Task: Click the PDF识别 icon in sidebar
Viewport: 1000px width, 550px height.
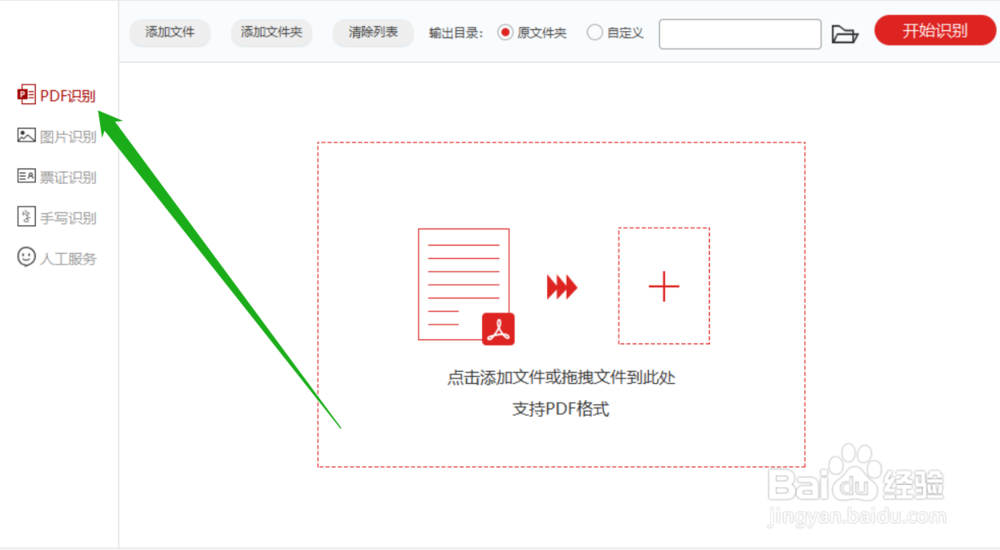Action: [26, 94]
